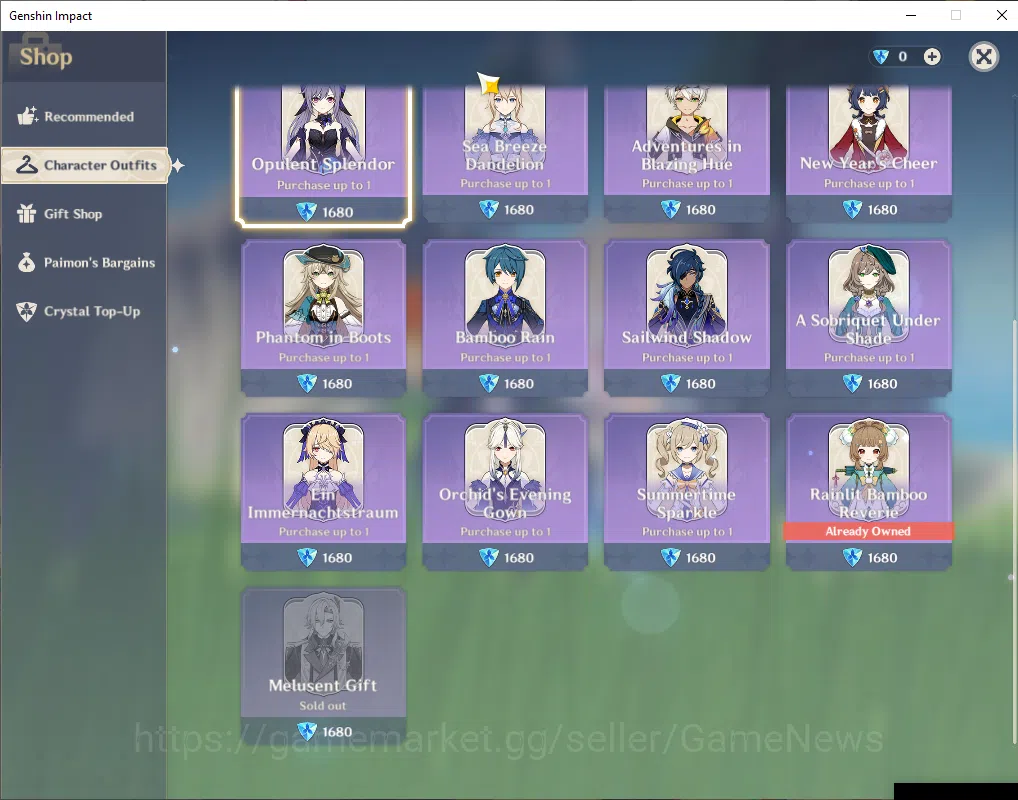Screen dimensions: 1018x800
Task: Go to Paimon's Bargains tab
Action: point(84,262)
